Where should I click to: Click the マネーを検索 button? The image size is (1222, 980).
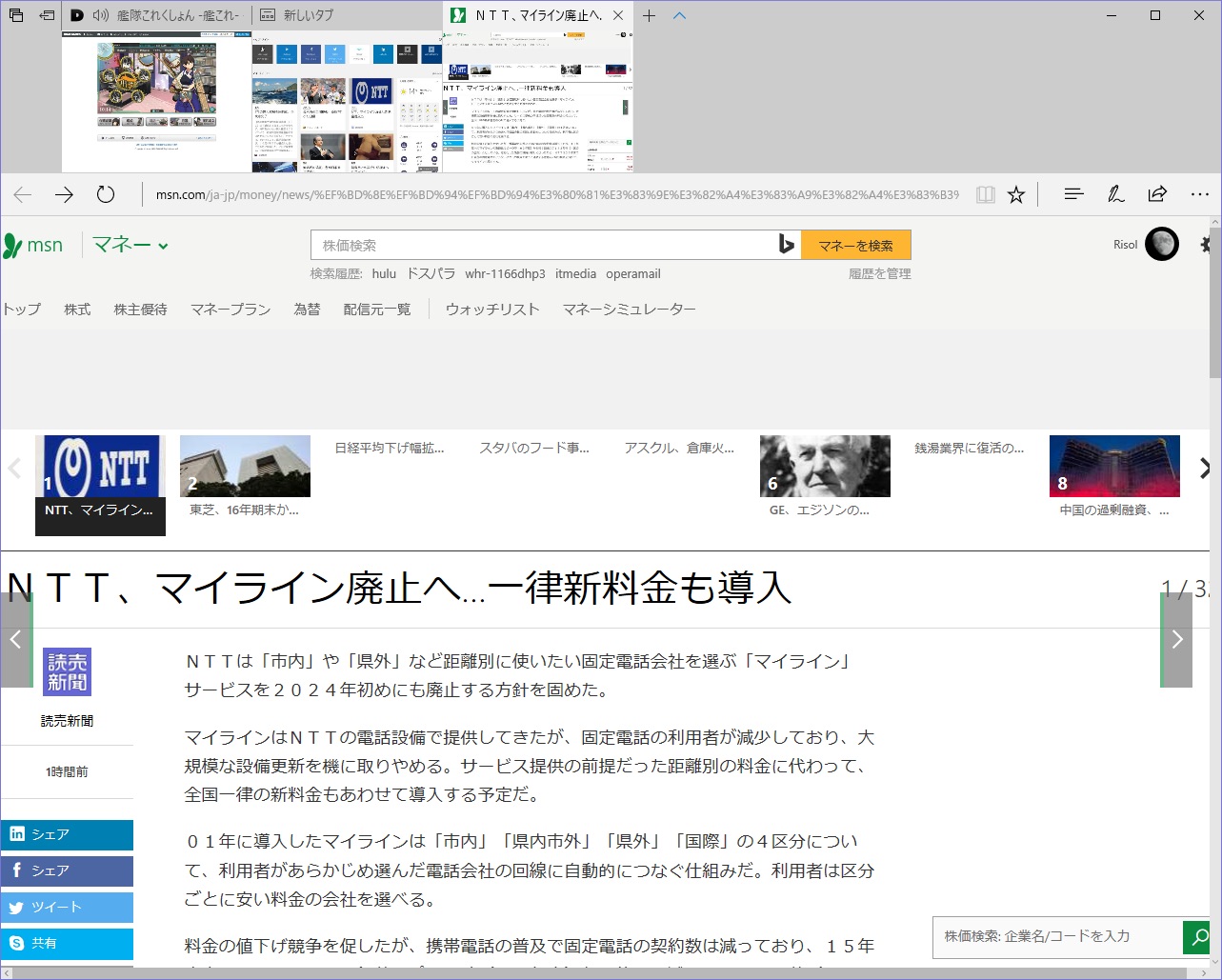tap(856, 245)
